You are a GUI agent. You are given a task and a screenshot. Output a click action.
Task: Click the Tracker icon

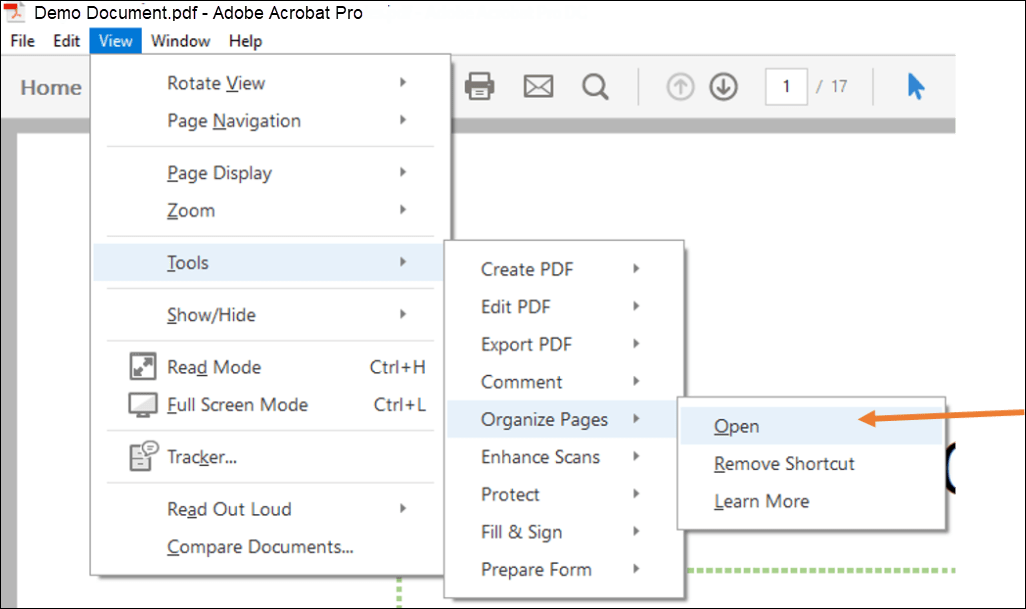pos(144,456)
